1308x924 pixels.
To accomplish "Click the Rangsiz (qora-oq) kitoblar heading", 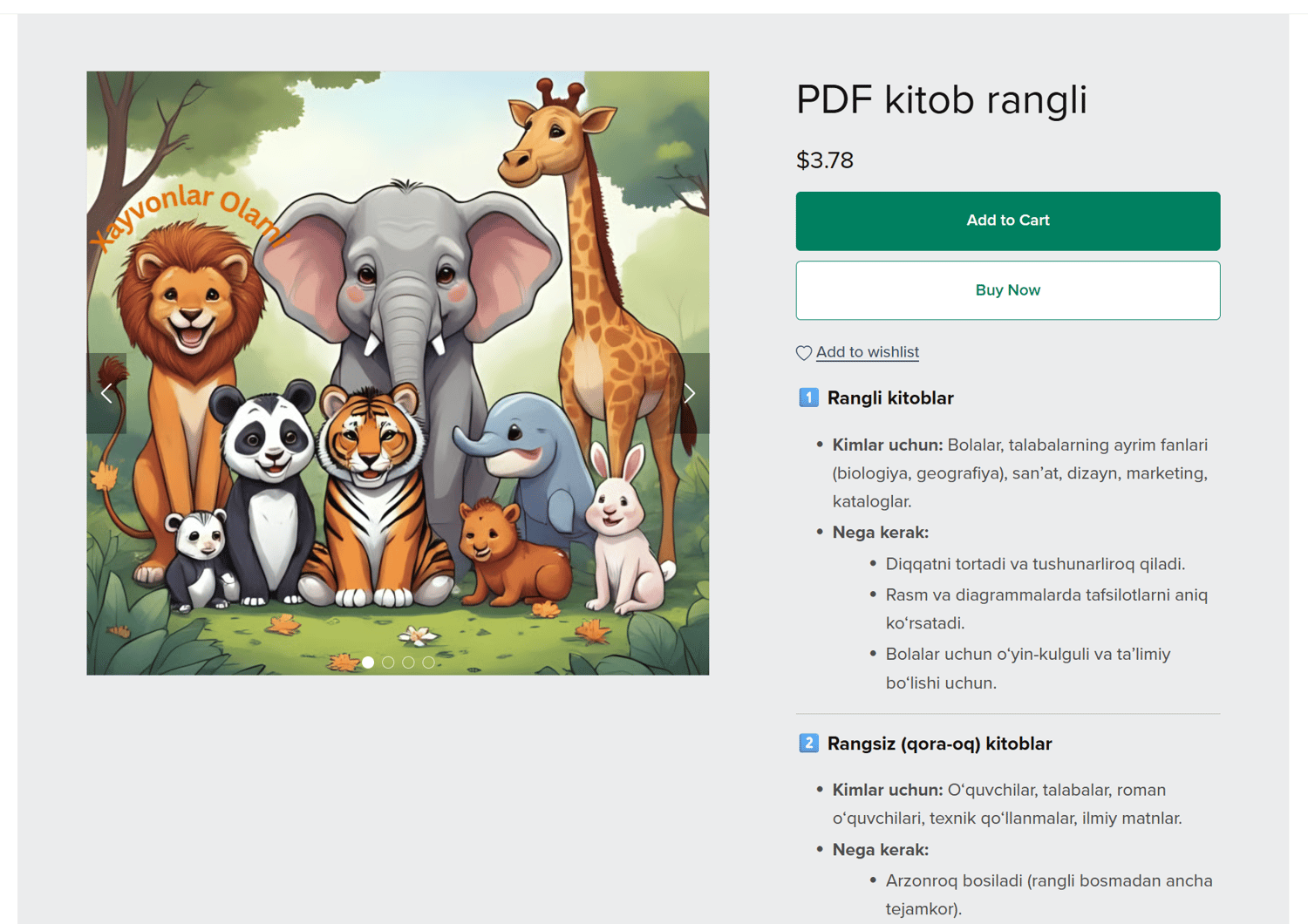I will 939,744.
